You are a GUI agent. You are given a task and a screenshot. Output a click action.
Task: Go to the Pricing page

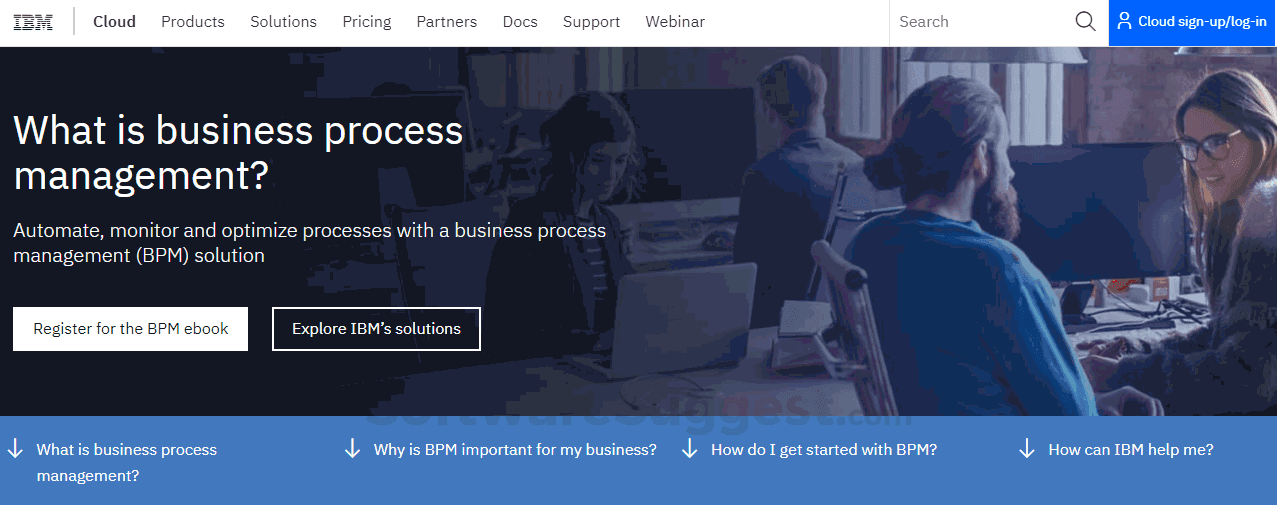click(367, 22)
